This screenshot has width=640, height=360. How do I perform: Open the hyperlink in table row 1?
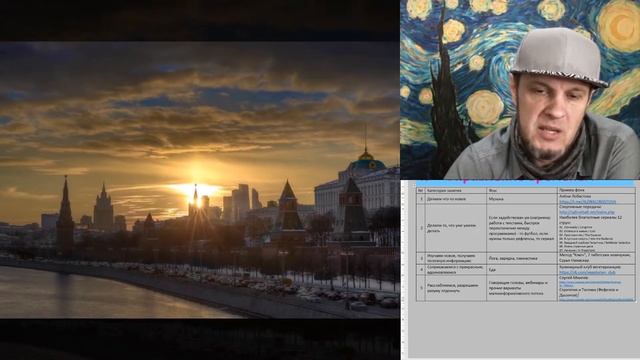(587, 202)
